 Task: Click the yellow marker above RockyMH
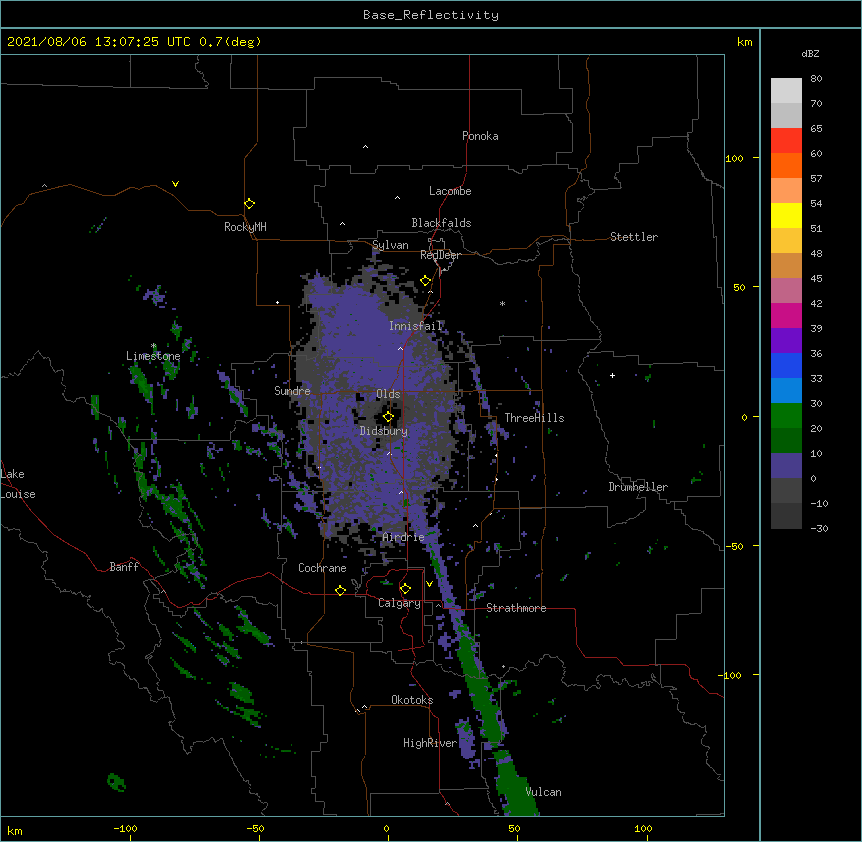(x=249, y=203)
